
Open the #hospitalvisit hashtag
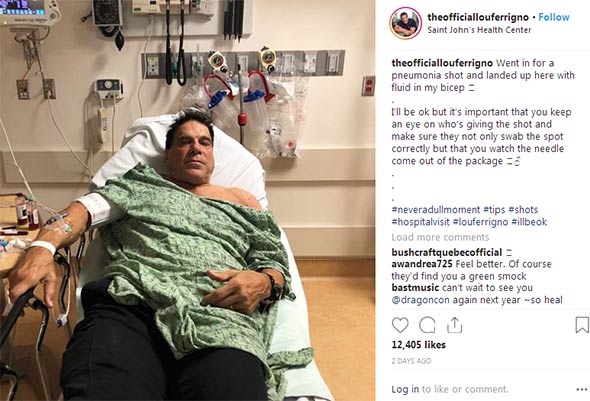point(421,222)
